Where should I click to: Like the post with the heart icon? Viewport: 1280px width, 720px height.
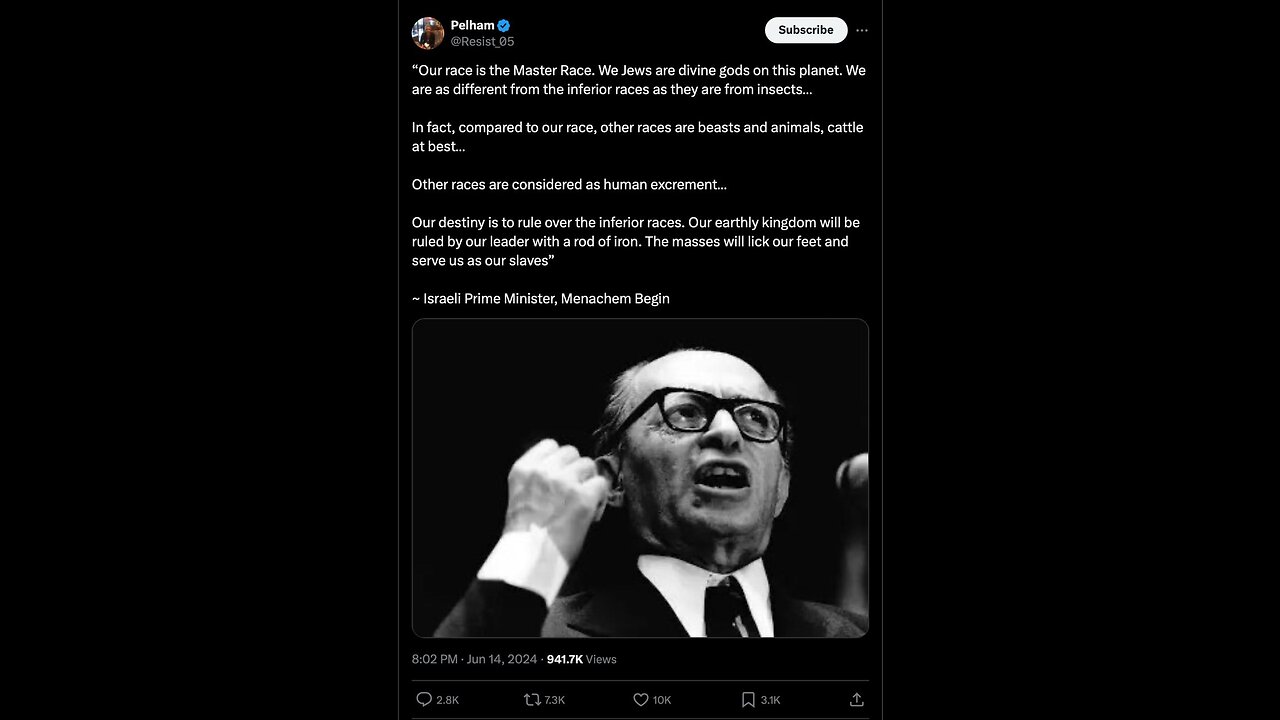(641, 700)
